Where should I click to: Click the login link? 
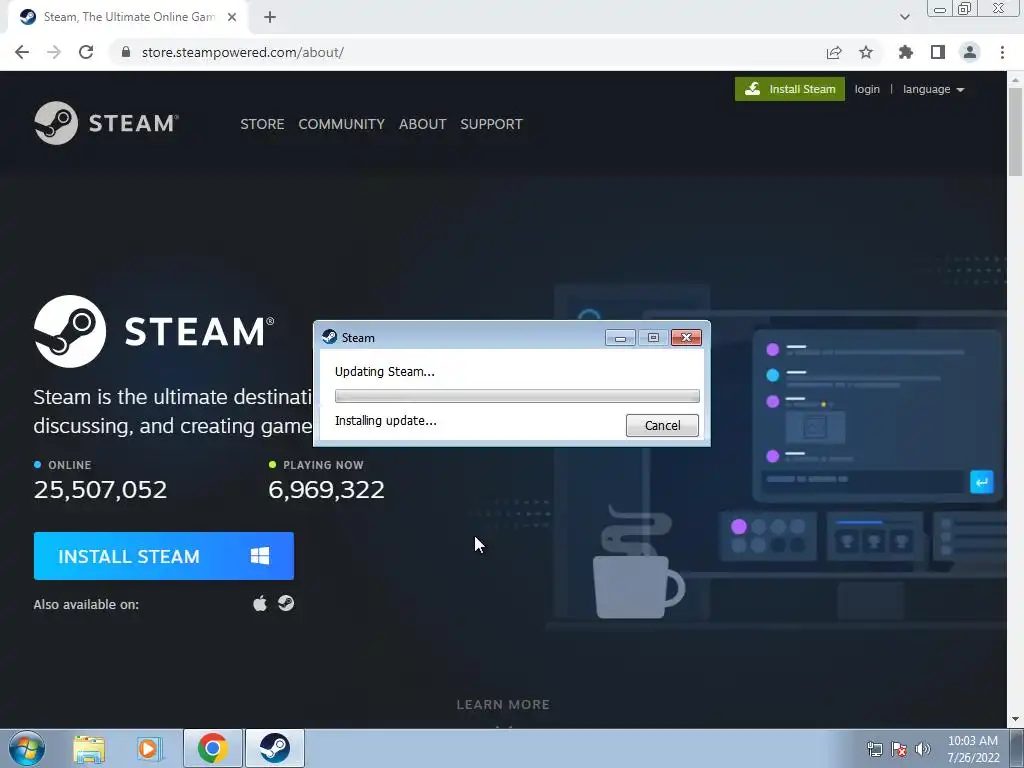pyautogui.click(x=867, y=89)
